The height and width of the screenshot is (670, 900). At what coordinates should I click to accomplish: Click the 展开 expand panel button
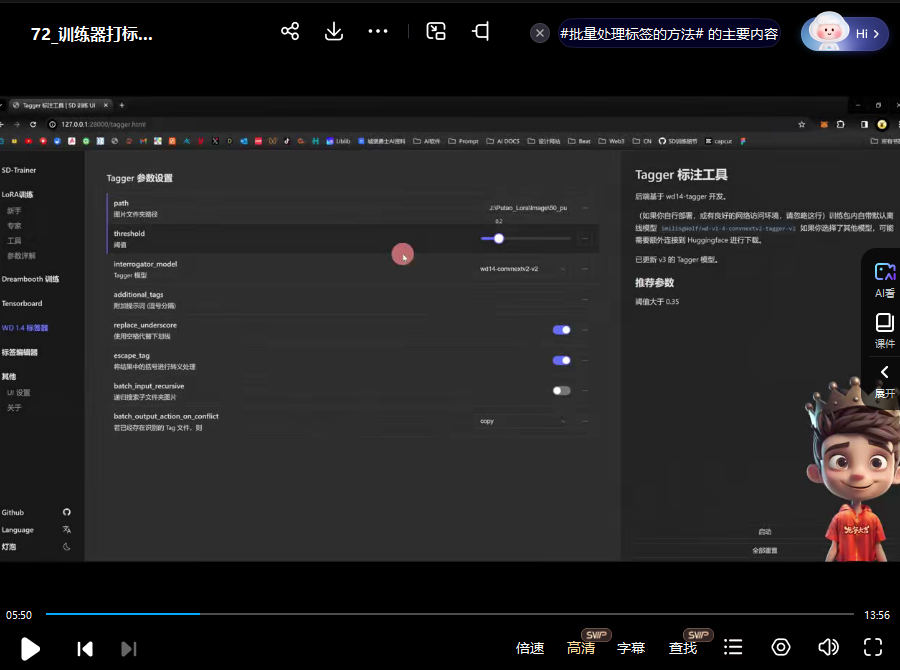pos(884,381)
